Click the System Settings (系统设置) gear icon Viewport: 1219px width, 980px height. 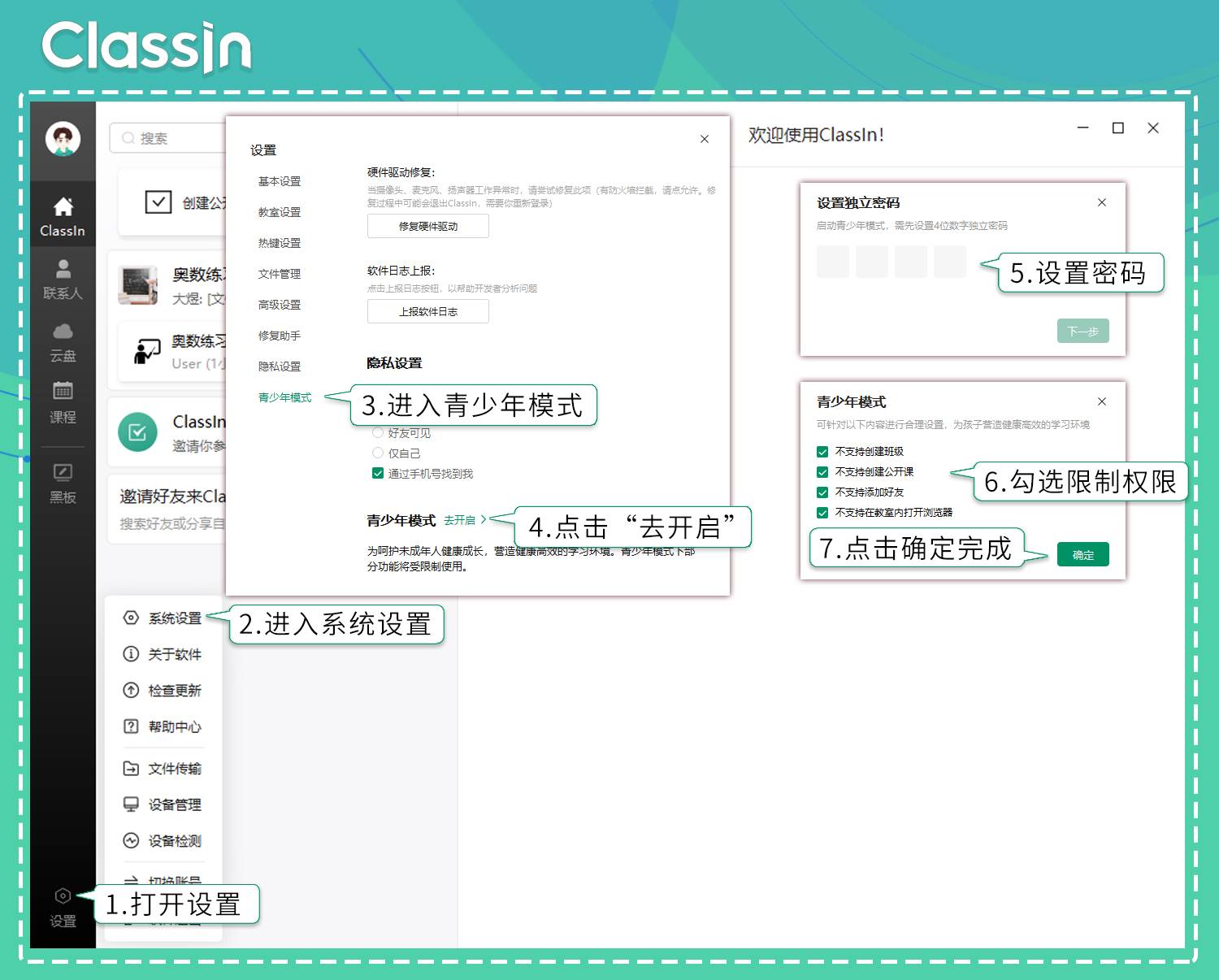pyautogui.click(x=131, y=618)
